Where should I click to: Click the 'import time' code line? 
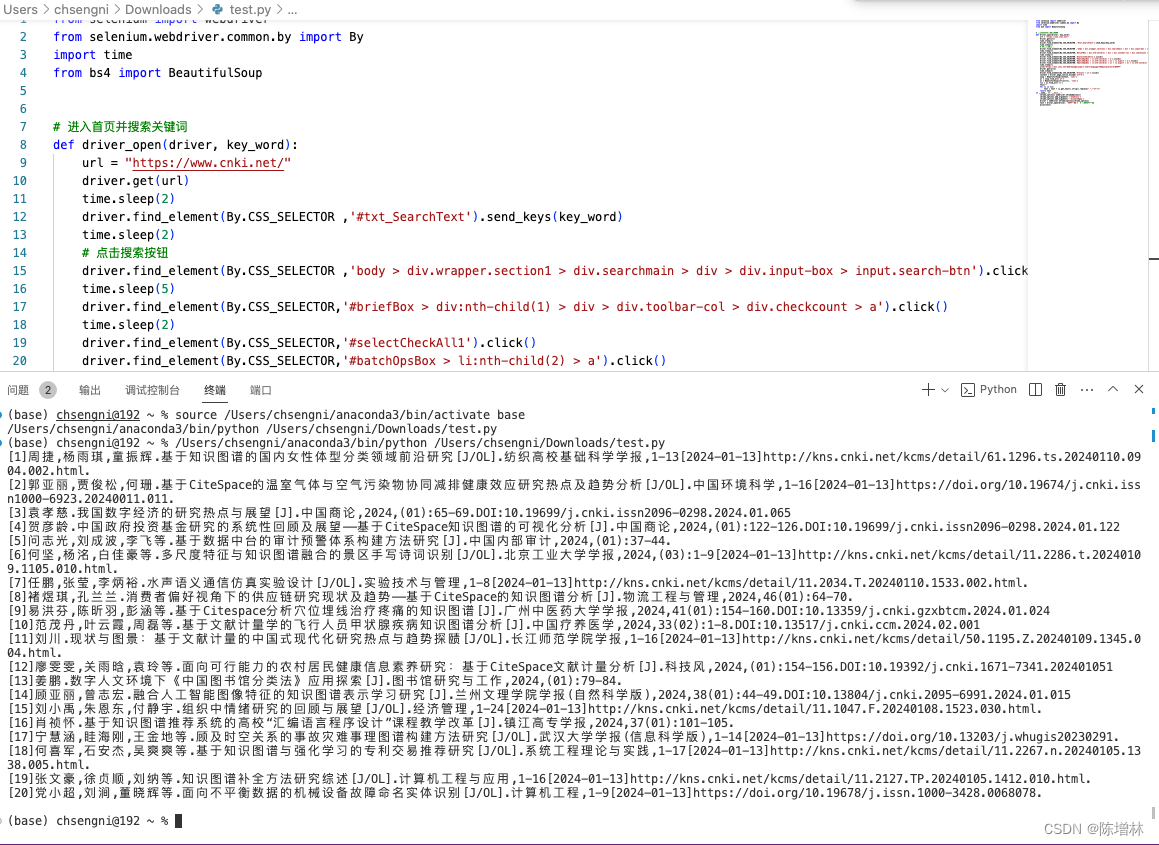[92, 55]
